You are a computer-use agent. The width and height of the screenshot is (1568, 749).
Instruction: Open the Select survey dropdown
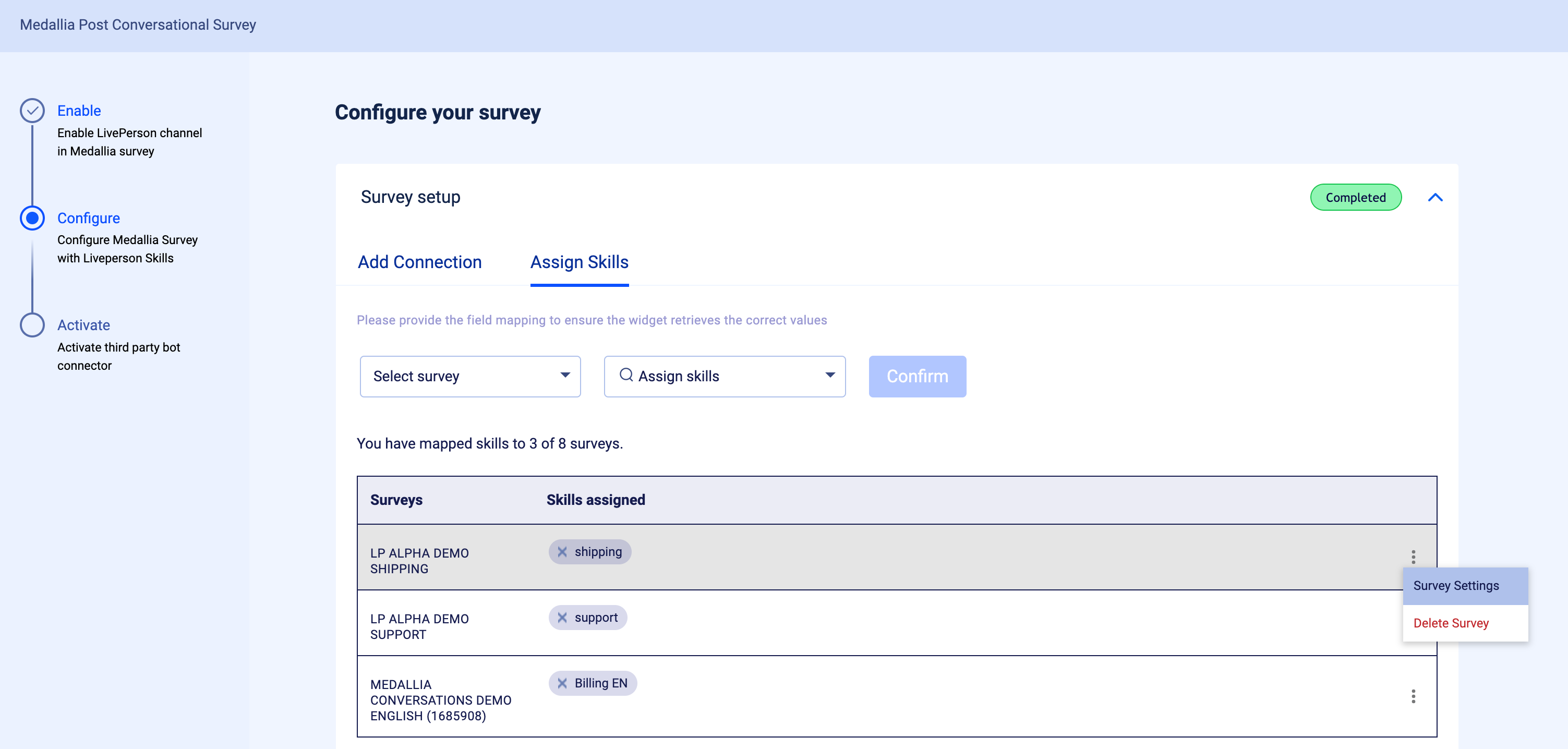470,376
